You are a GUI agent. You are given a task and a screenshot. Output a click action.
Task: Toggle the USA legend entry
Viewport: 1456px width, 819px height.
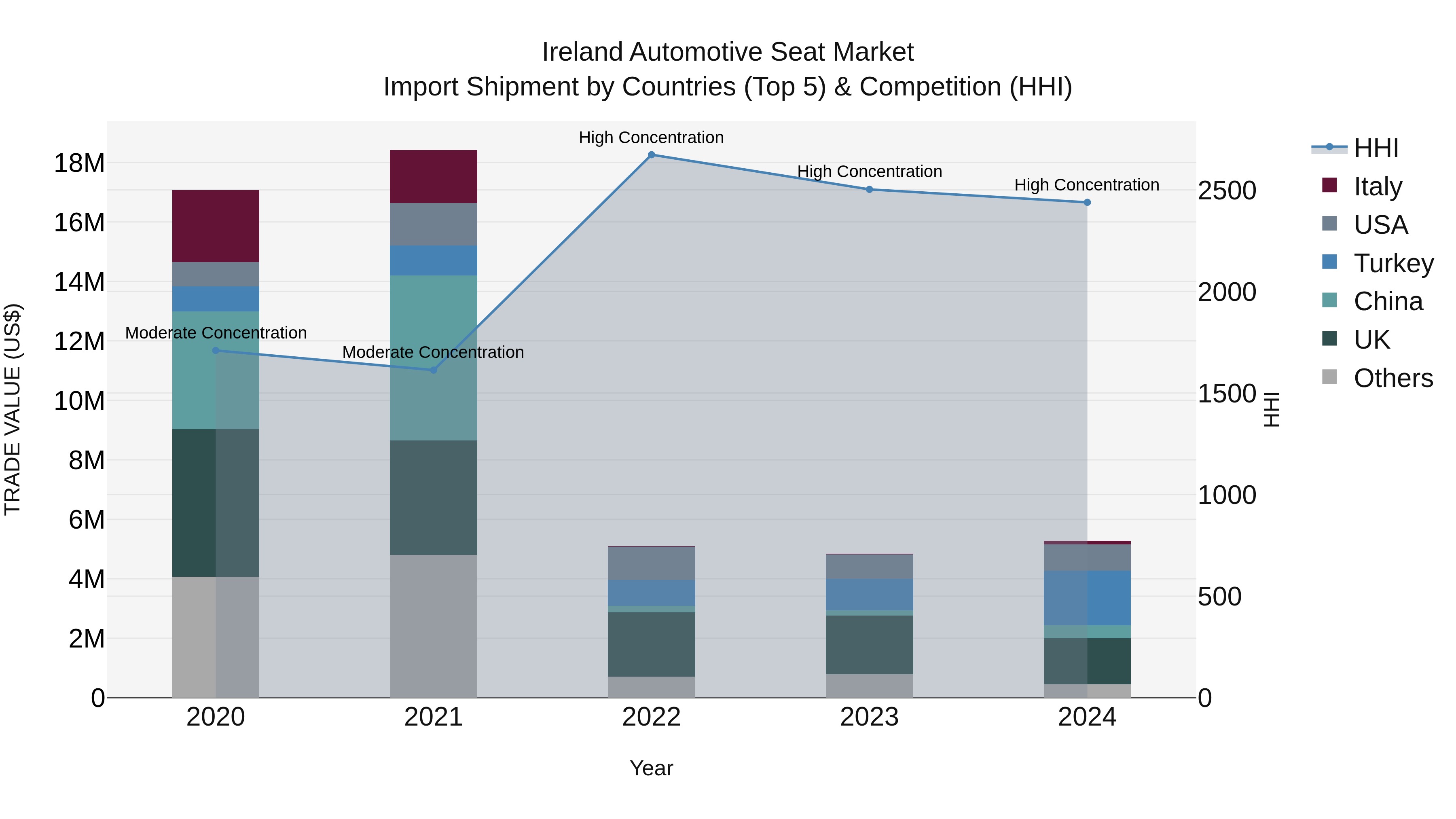point(1365,224)
